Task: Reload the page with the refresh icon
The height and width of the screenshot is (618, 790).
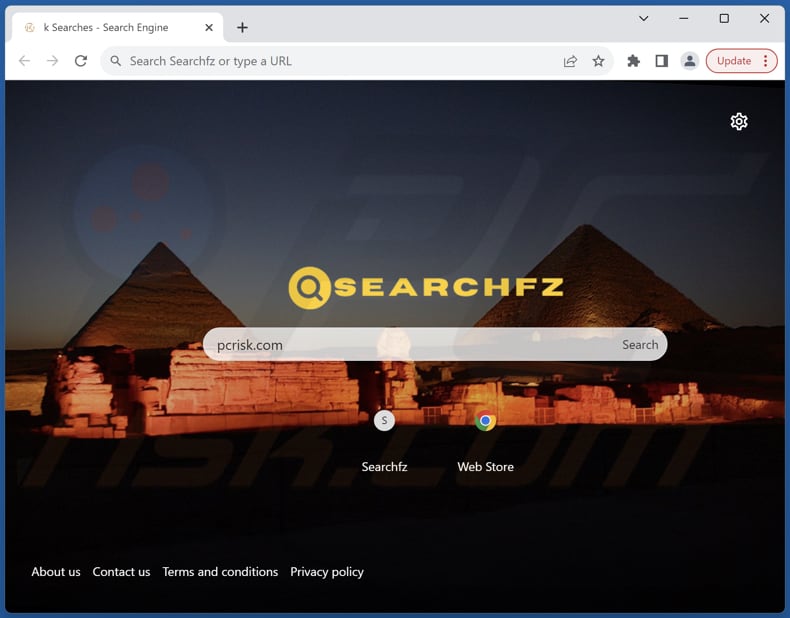Action: (81, 61)
